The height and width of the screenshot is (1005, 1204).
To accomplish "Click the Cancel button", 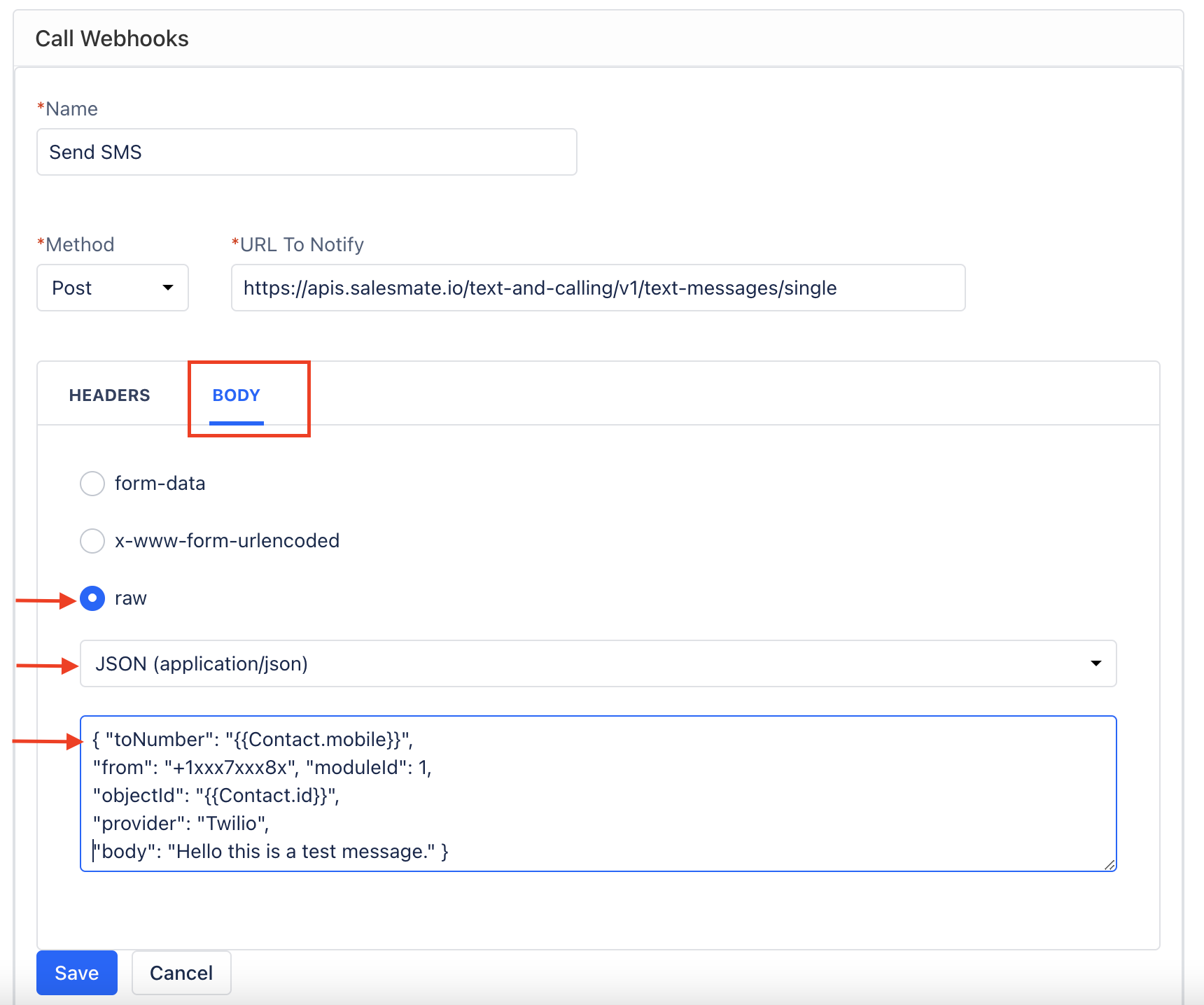I will point(181,973).
